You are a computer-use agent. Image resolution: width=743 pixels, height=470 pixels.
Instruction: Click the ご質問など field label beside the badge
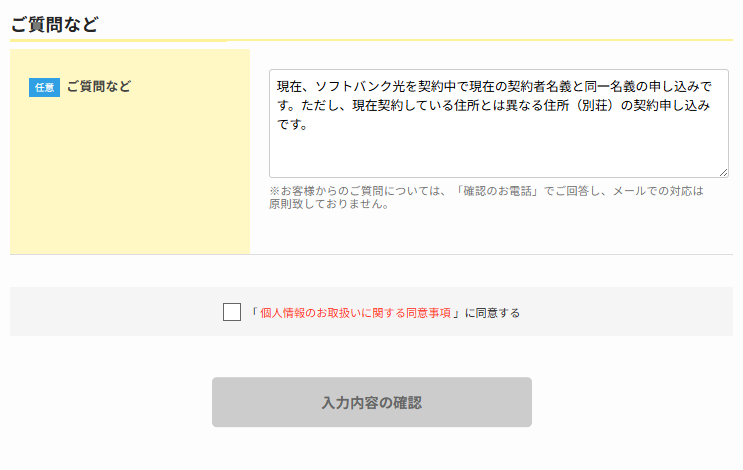click(x=99, y=87)
